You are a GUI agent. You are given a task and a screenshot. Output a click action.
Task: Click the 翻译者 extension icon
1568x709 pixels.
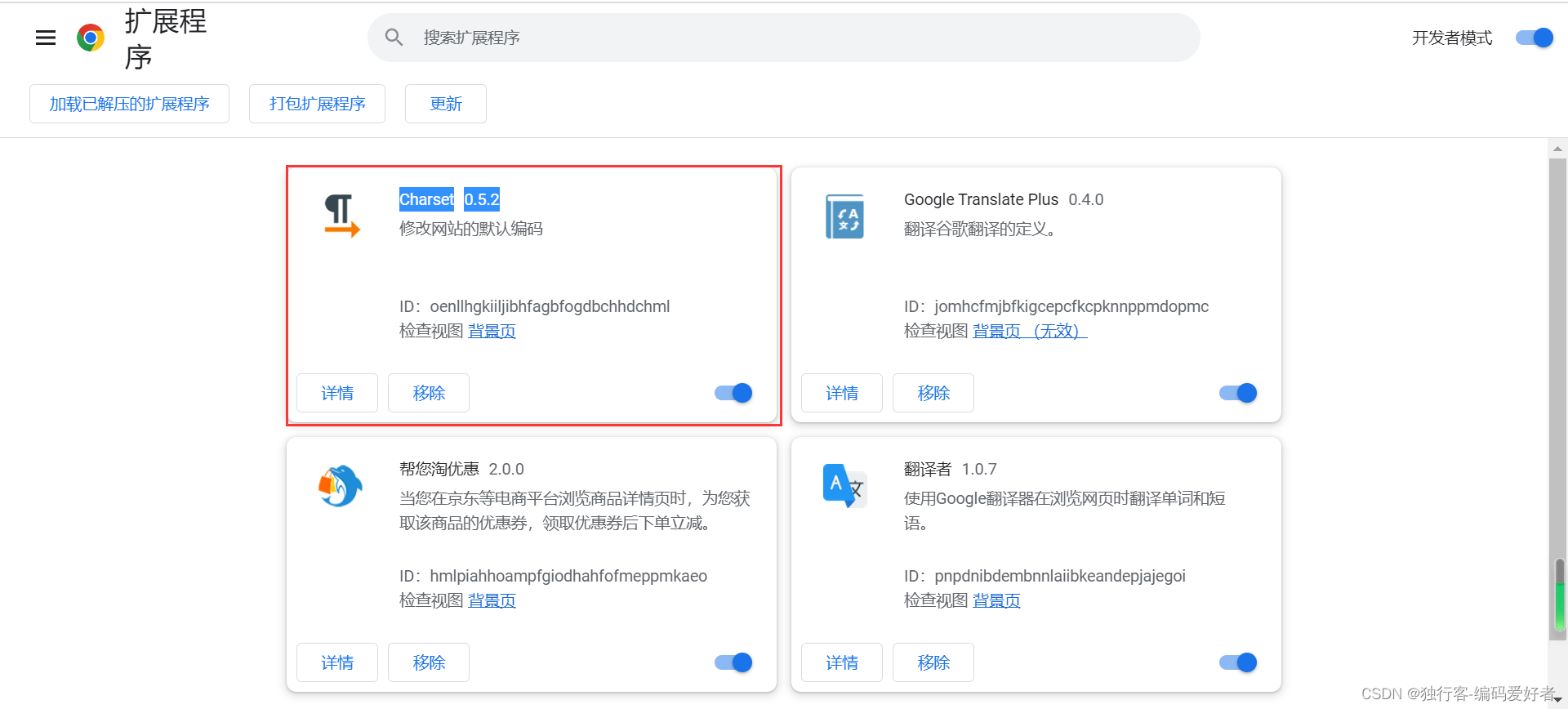pyautogui.click(x=844, y=486)
